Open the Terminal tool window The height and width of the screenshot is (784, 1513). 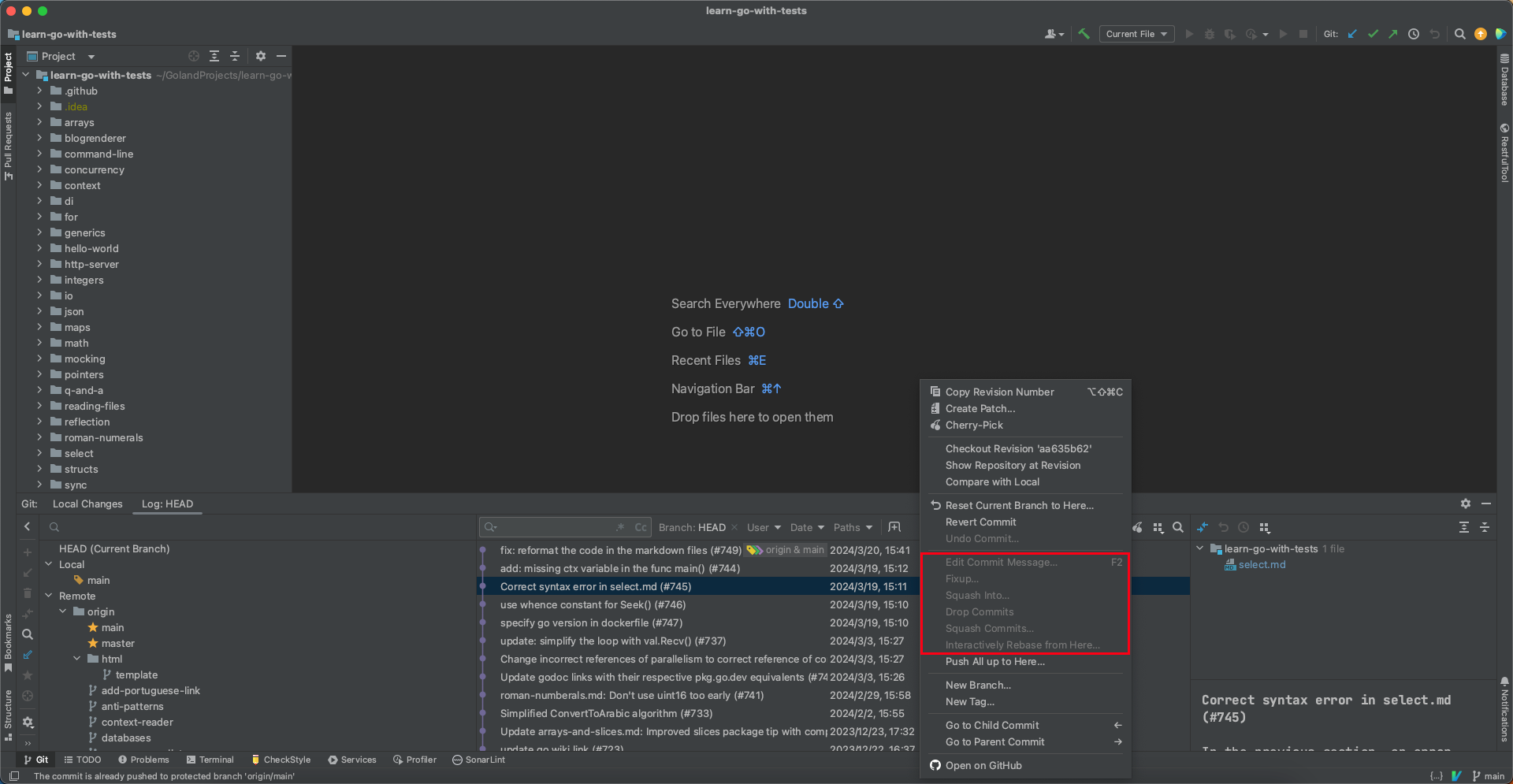tap(210, 760)
